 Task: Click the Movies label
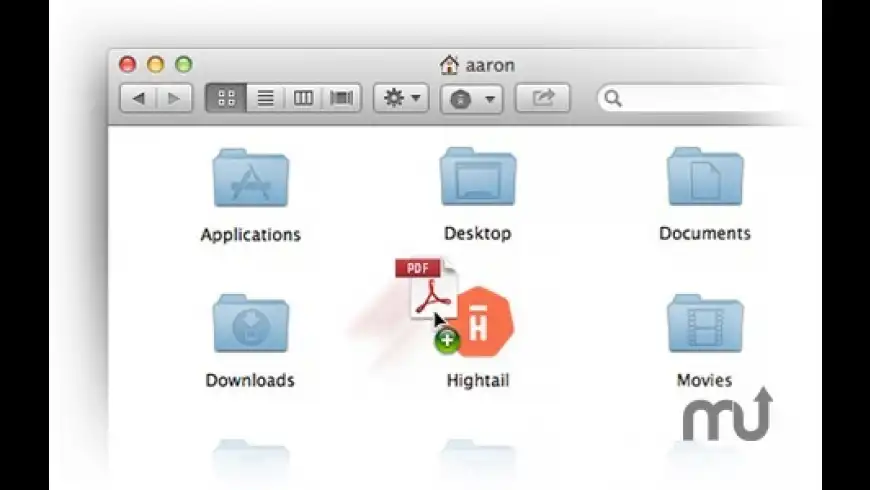705,380
